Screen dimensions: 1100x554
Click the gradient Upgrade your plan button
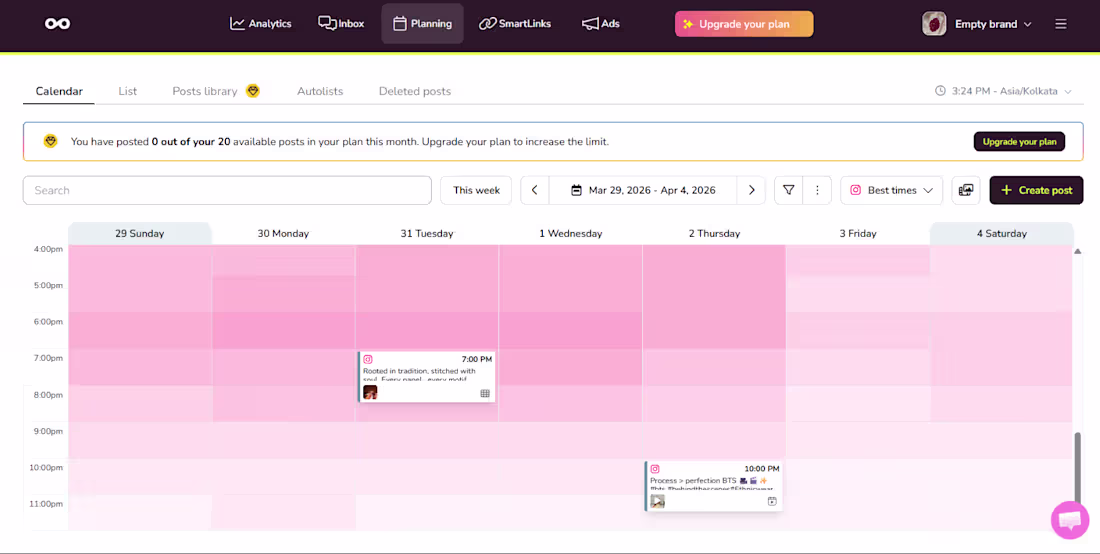[744, 24]
